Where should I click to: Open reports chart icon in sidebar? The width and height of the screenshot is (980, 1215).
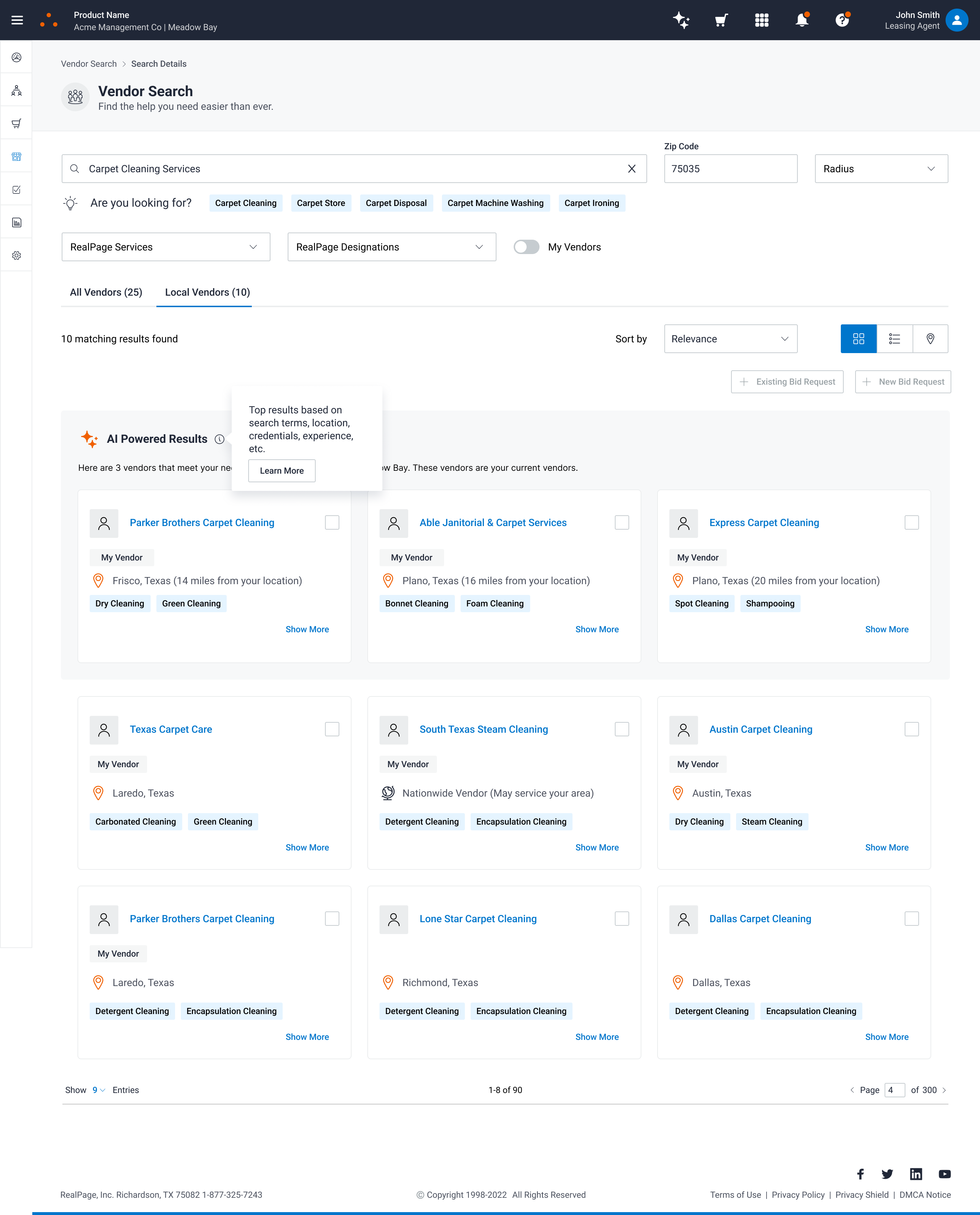(x=17, y=222)
